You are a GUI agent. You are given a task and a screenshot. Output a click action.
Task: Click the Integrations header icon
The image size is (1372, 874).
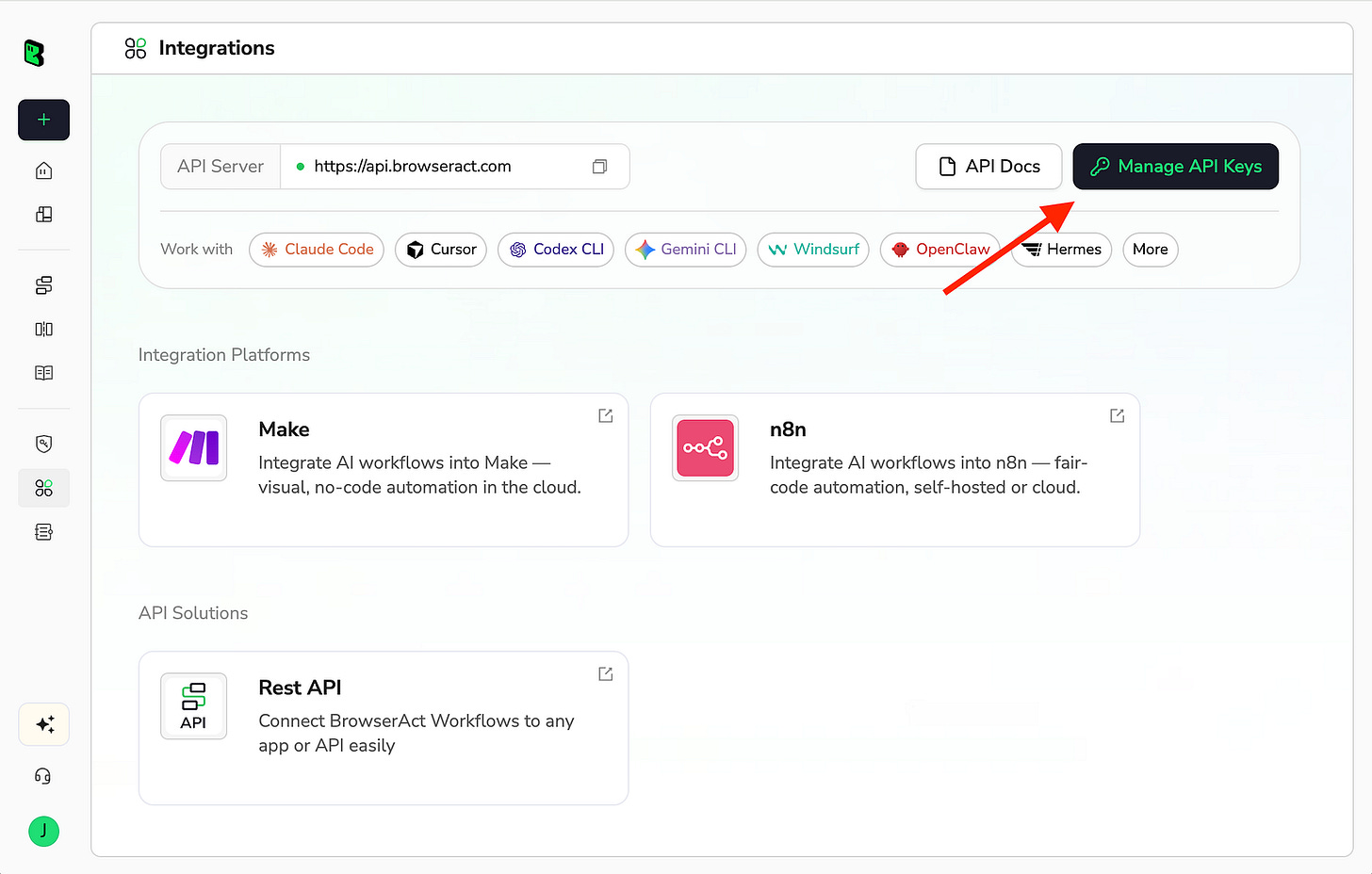click(136, 48)
